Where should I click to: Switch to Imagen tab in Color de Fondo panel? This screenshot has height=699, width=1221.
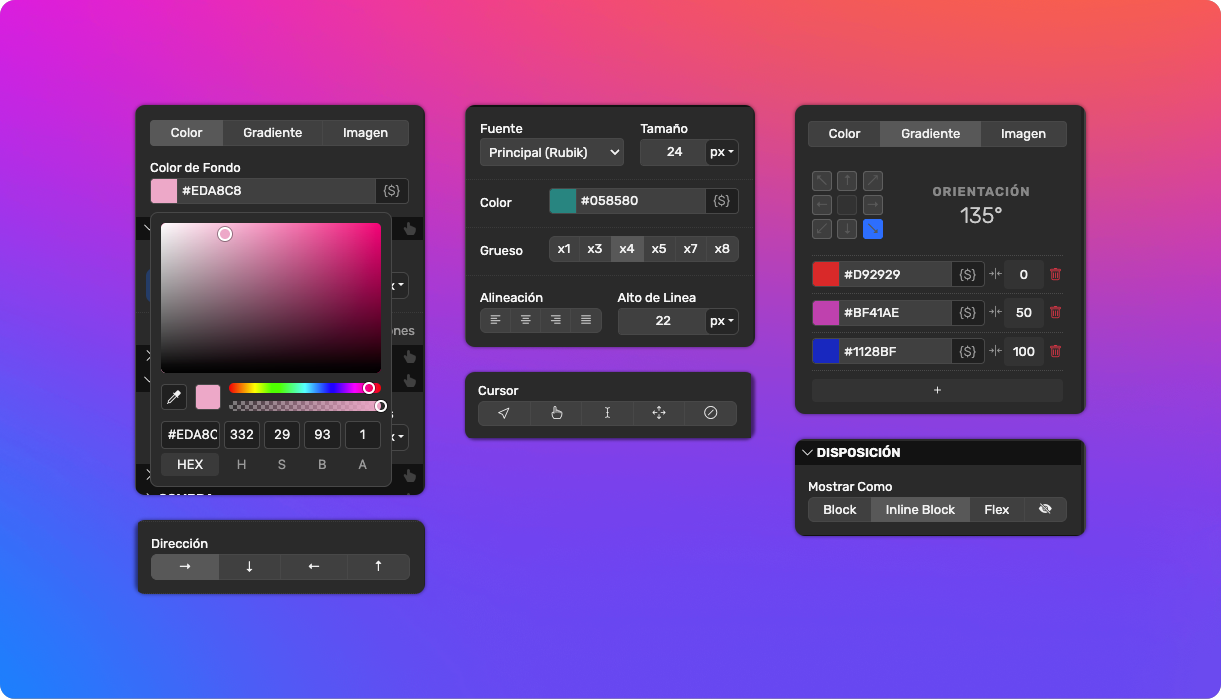(x=365, y=133)
